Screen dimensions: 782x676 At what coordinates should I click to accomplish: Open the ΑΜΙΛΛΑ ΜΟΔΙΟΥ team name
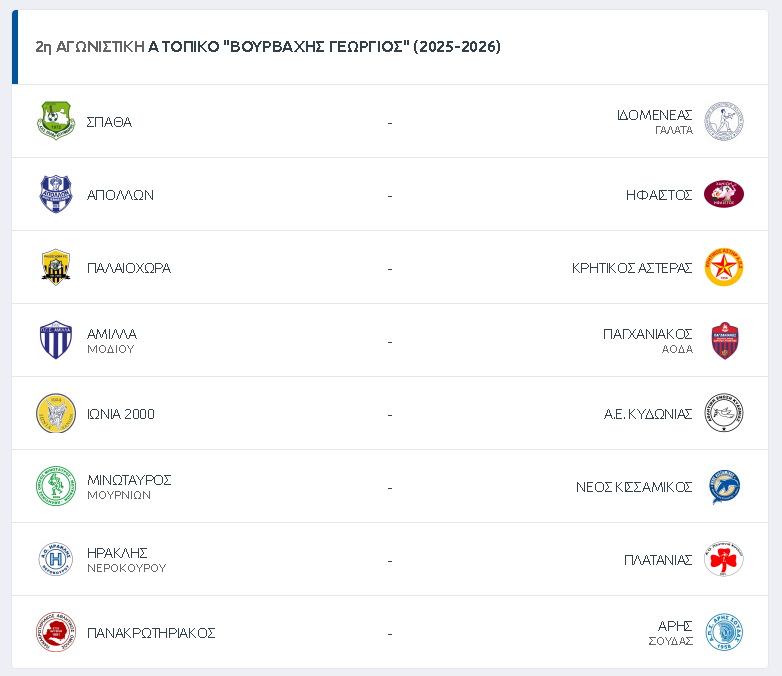[x=112, y=340]
